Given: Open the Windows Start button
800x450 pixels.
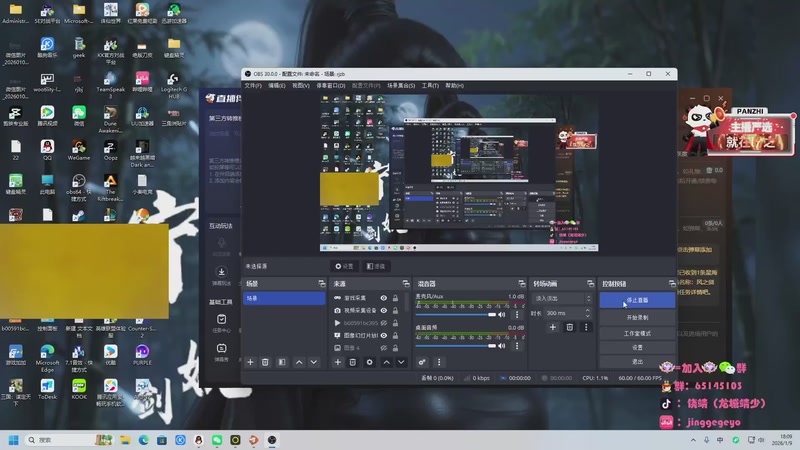Looking at the screenshot, I should (14, 440).
